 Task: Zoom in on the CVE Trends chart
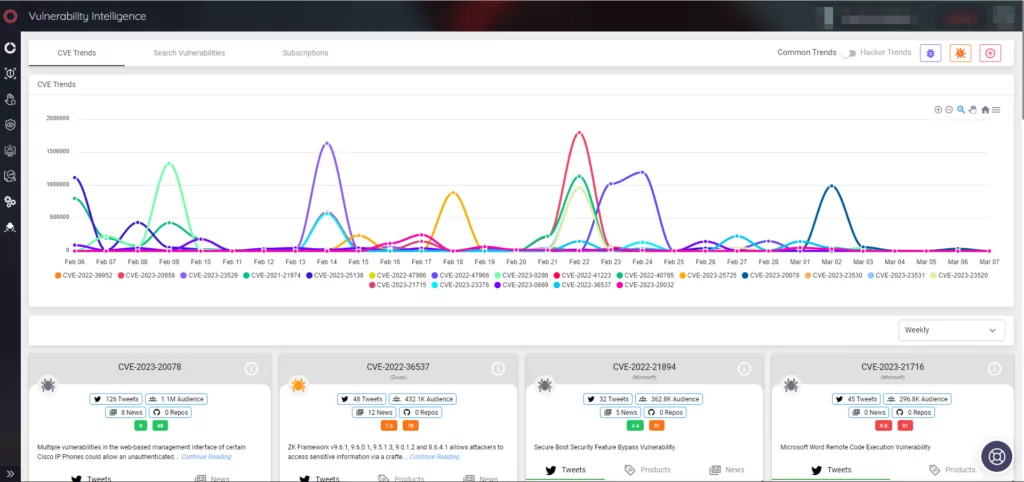point(938,110)
